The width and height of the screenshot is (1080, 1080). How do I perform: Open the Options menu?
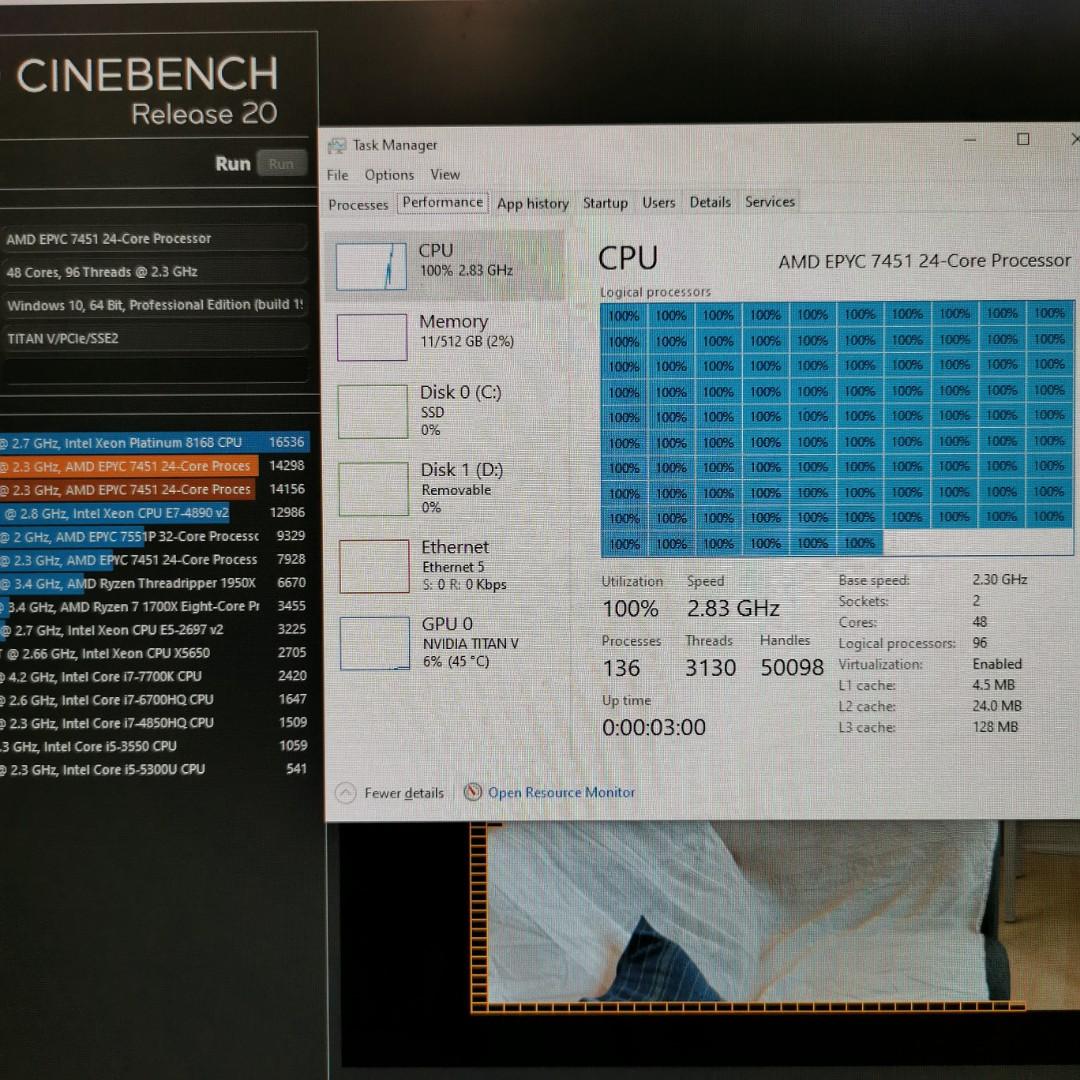(x=389, y=174)
